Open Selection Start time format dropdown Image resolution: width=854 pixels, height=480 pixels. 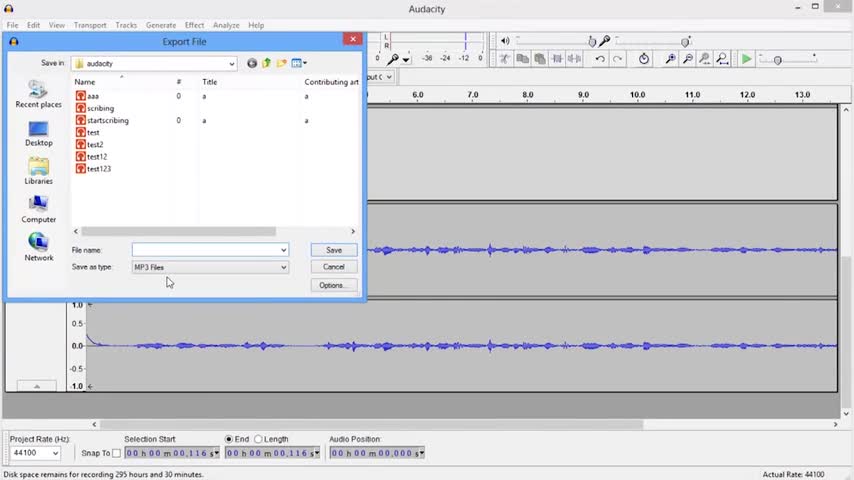click(217, 453)
